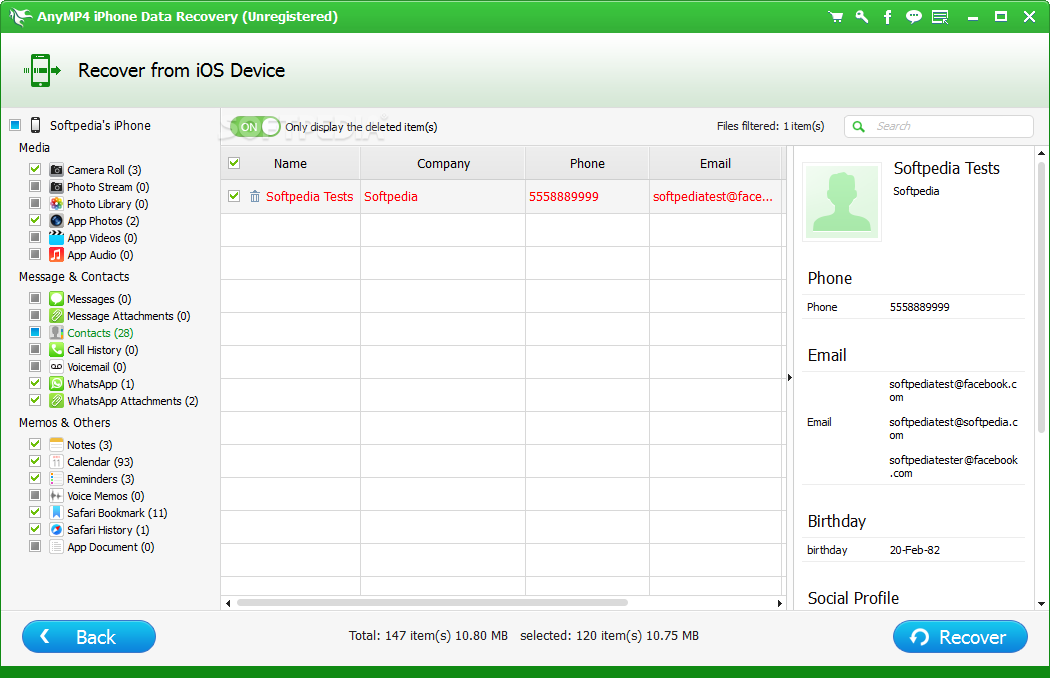Check the Photo Stream checkbox

coord(35,186)
